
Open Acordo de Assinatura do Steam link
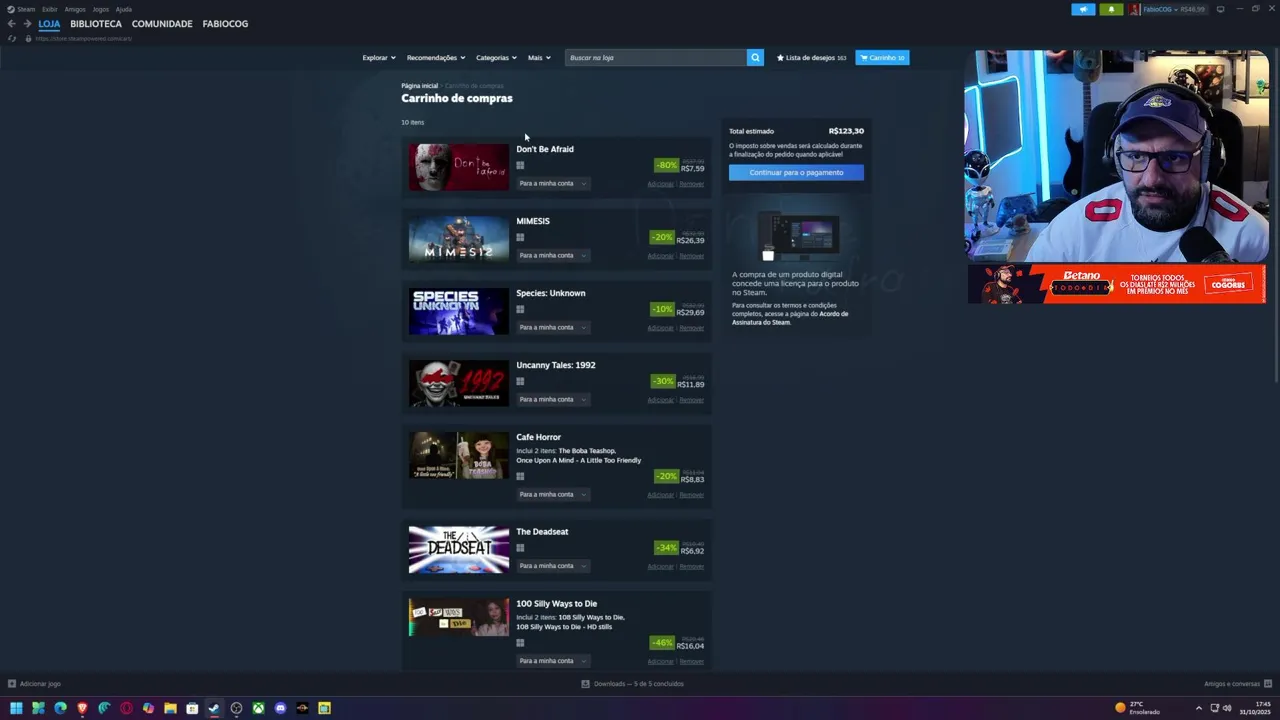[790, 318]
